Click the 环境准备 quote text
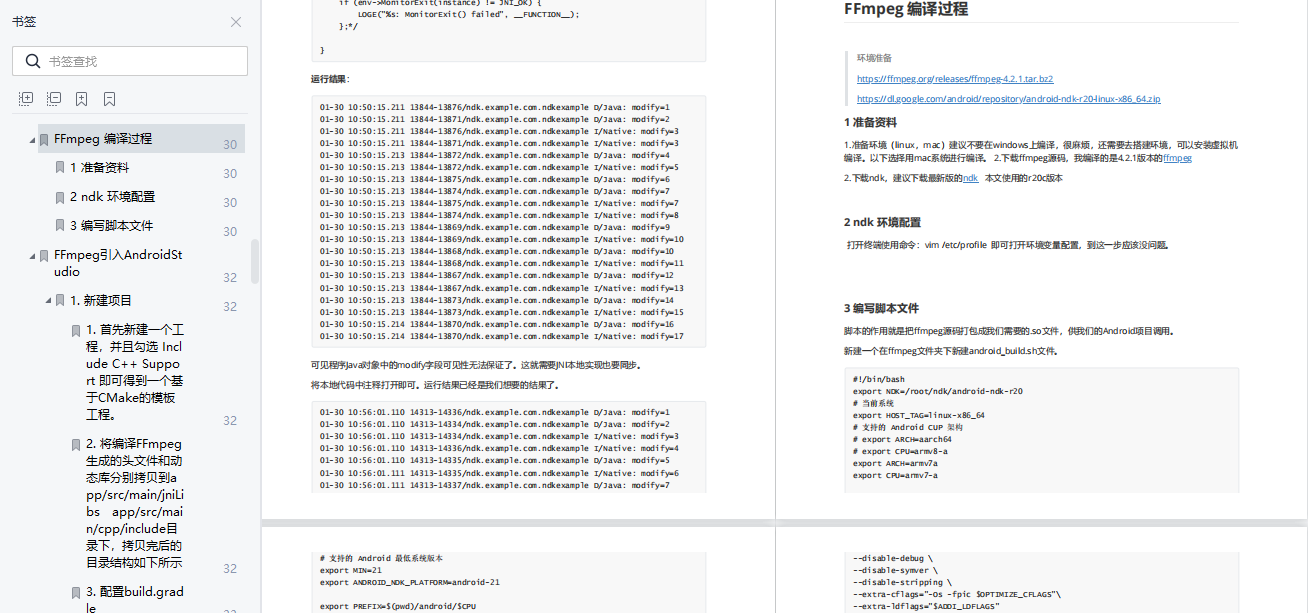Image resolution: width=1308 pixels, height=613 pixels. pos(874,58)
